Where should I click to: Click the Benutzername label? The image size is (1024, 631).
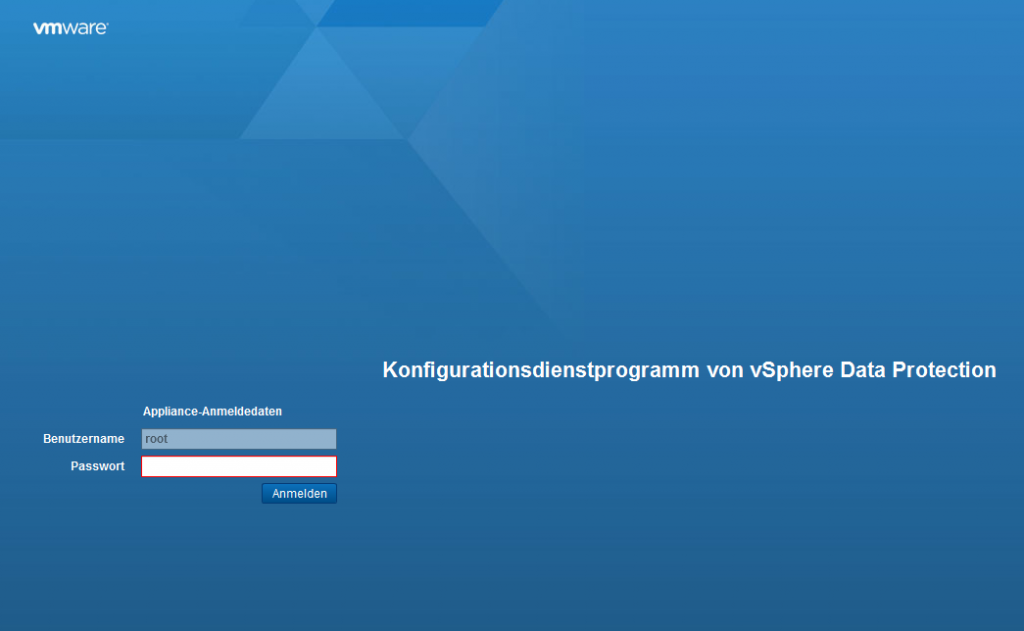click(x=84, y=439)
